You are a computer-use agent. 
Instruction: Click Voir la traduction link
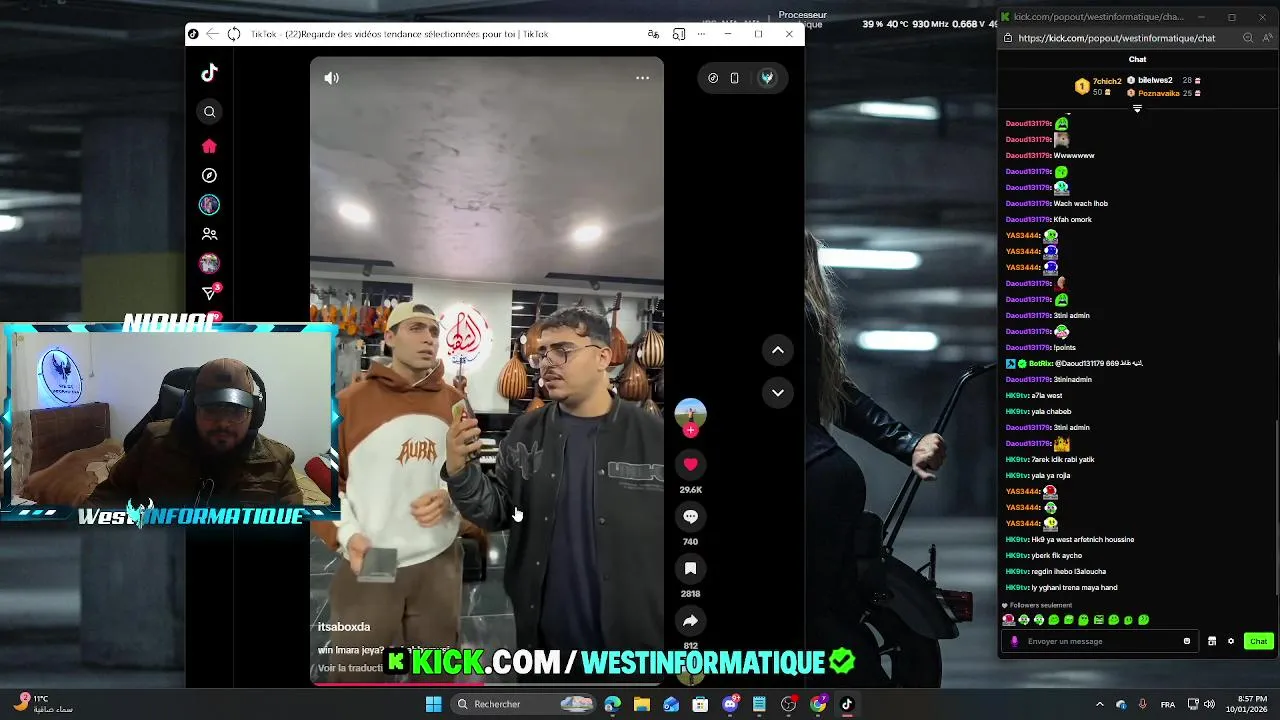pos(350,668)
